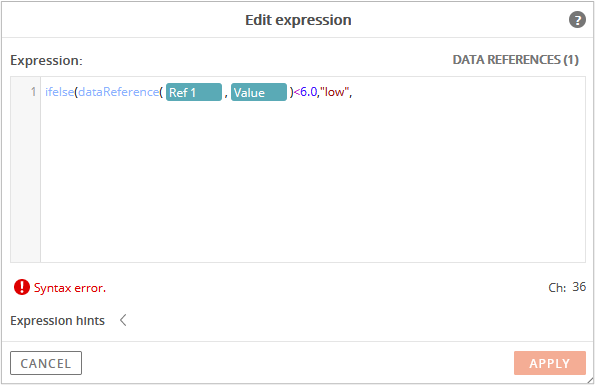The width and height of the screenshot is (595, 385).
Task: Click the Syntax error message text
Action: point(70,288)
